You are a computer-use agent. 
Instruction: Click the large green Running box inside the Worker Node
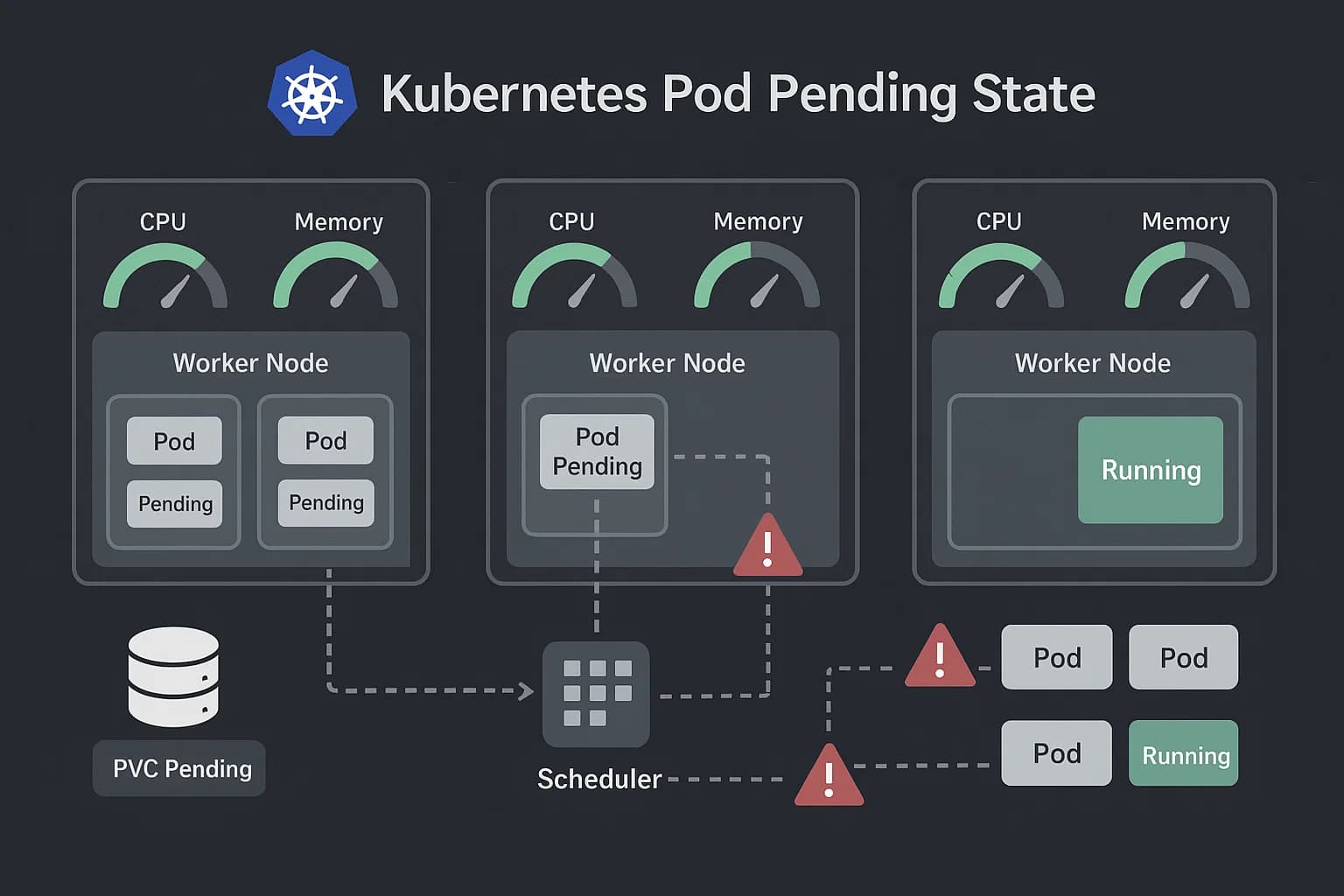tap(1151, 470)
